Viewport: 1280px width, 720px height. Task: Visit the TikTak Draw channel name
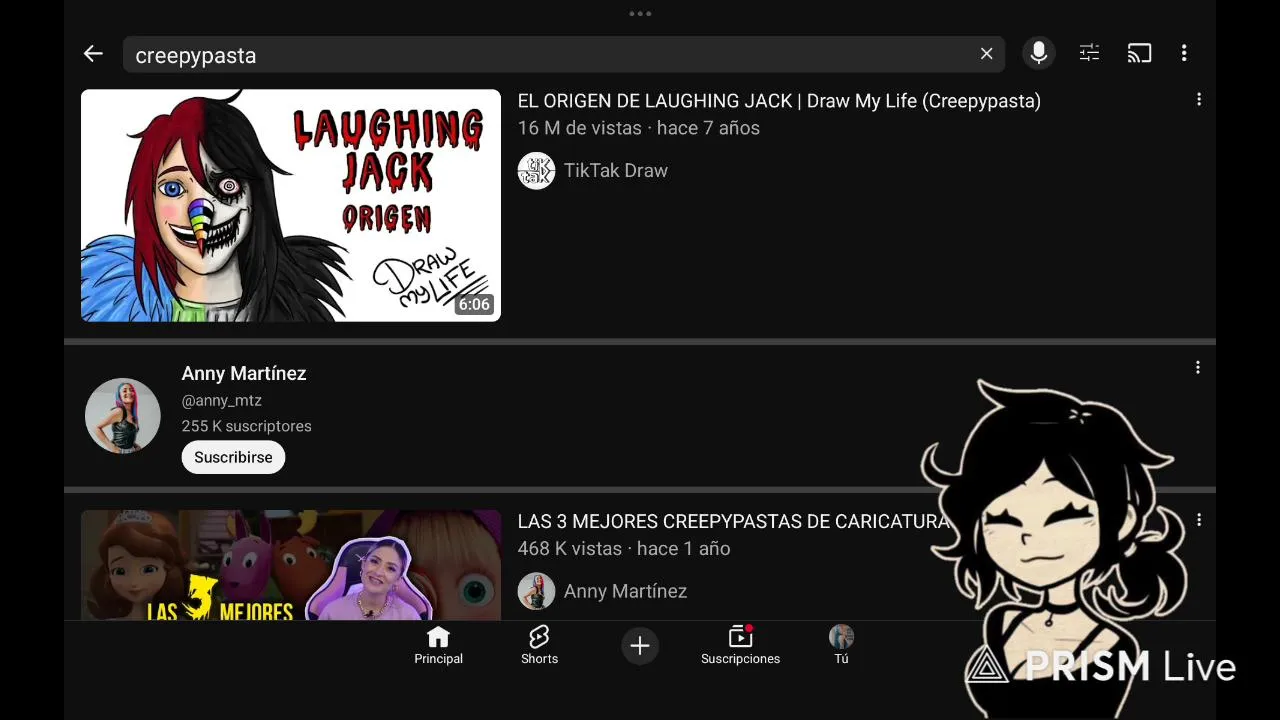616,171
